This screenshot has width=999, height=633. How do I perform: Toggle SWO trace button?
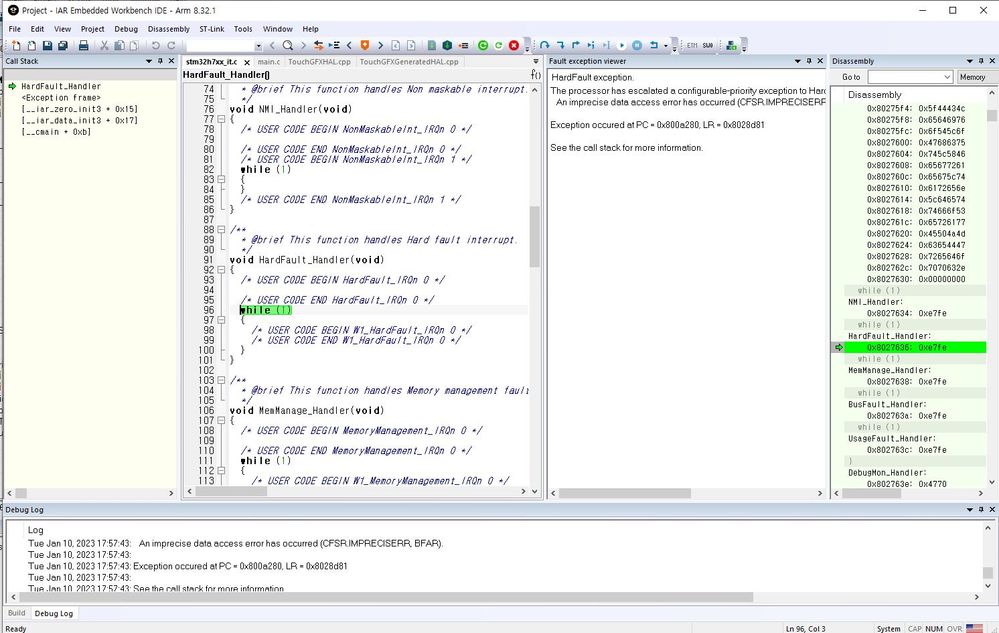[x=708, y=45]
